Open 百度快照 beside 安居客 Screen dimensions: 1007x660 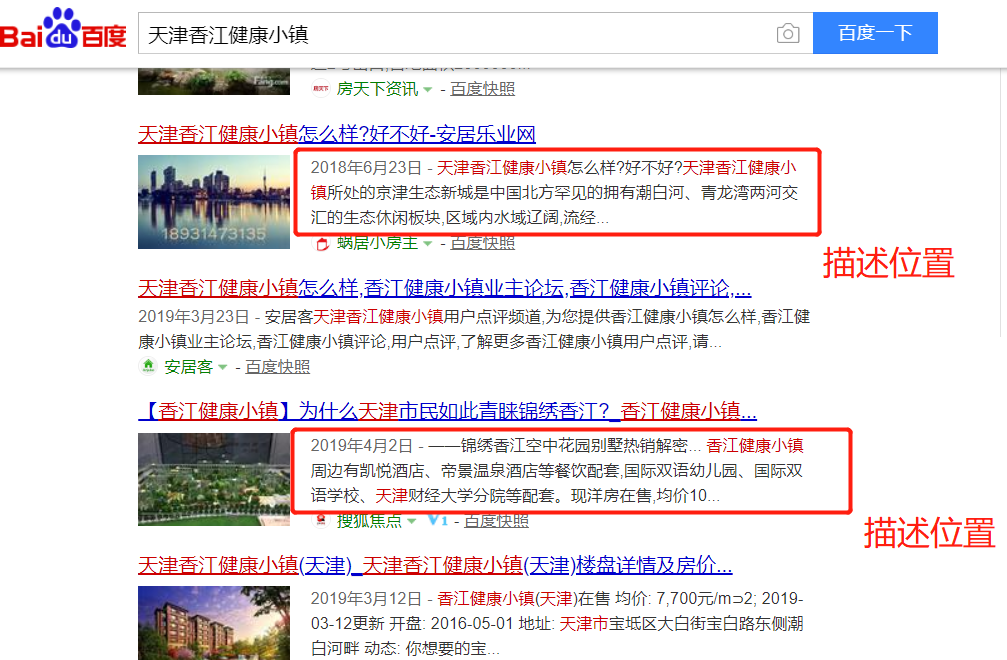coord(277,367)
